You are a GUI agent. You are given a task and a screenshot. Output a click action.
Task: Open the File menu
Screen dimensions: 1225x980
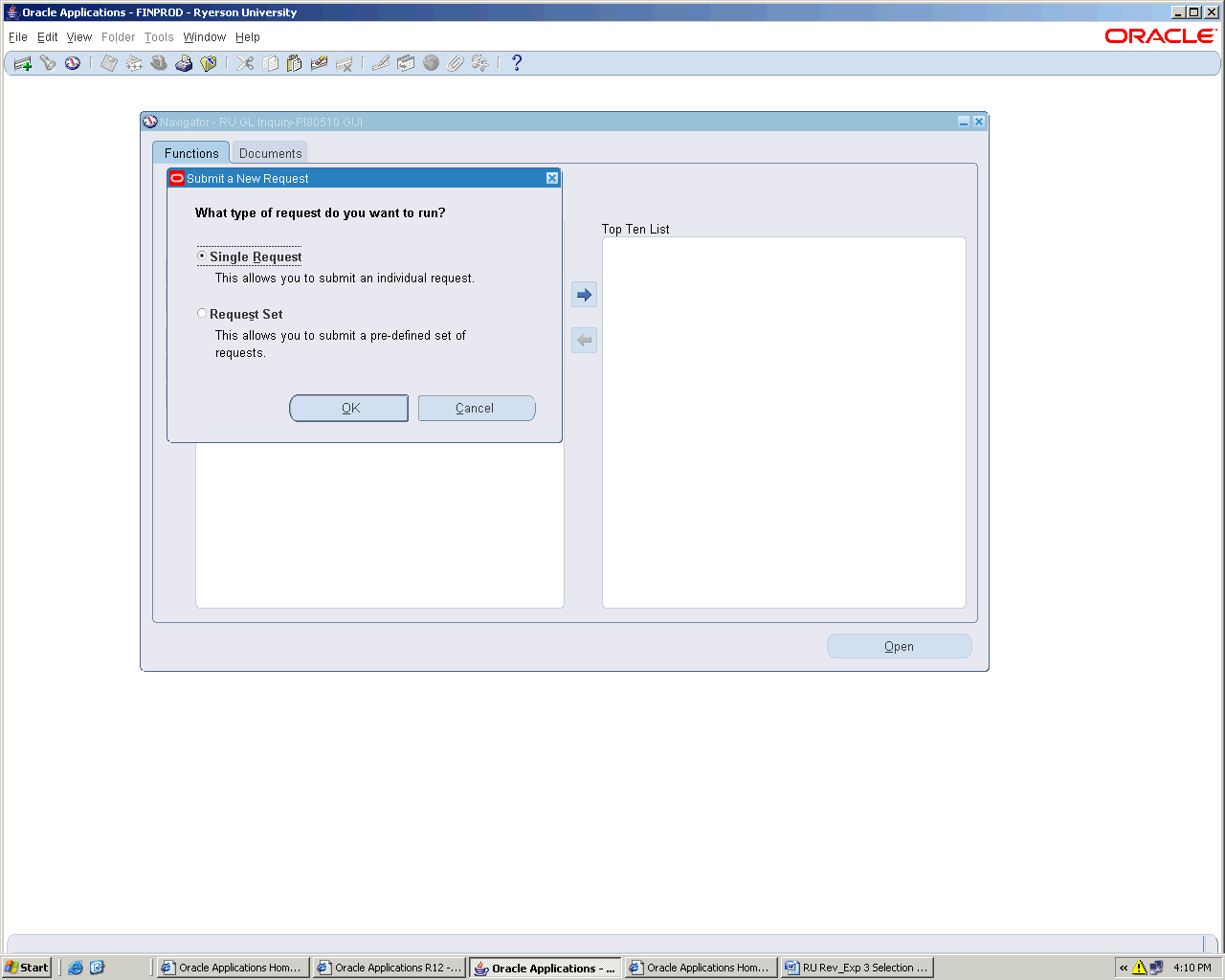tap(17, 37)
